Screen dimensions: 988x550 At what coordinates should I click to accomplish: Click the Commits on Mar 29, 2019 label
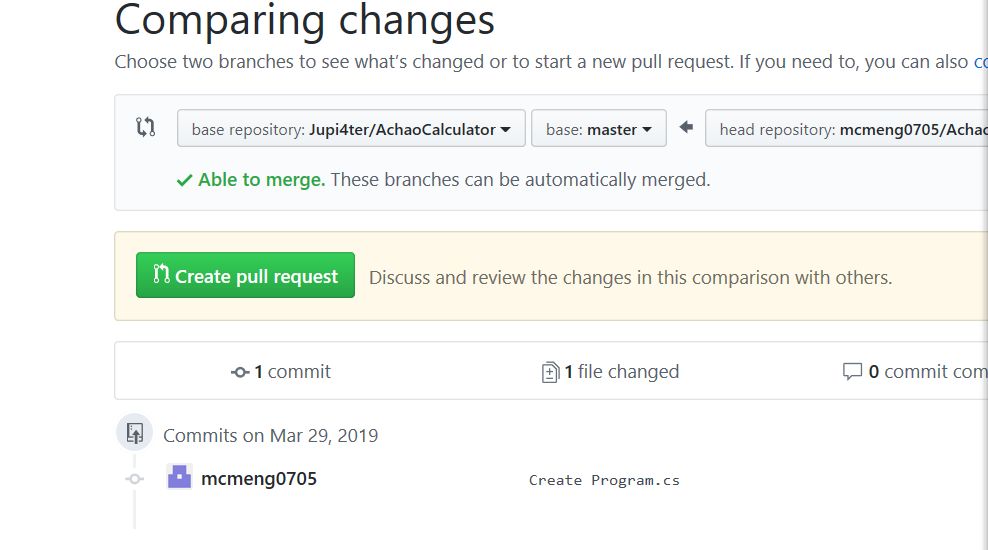point(270,435)
